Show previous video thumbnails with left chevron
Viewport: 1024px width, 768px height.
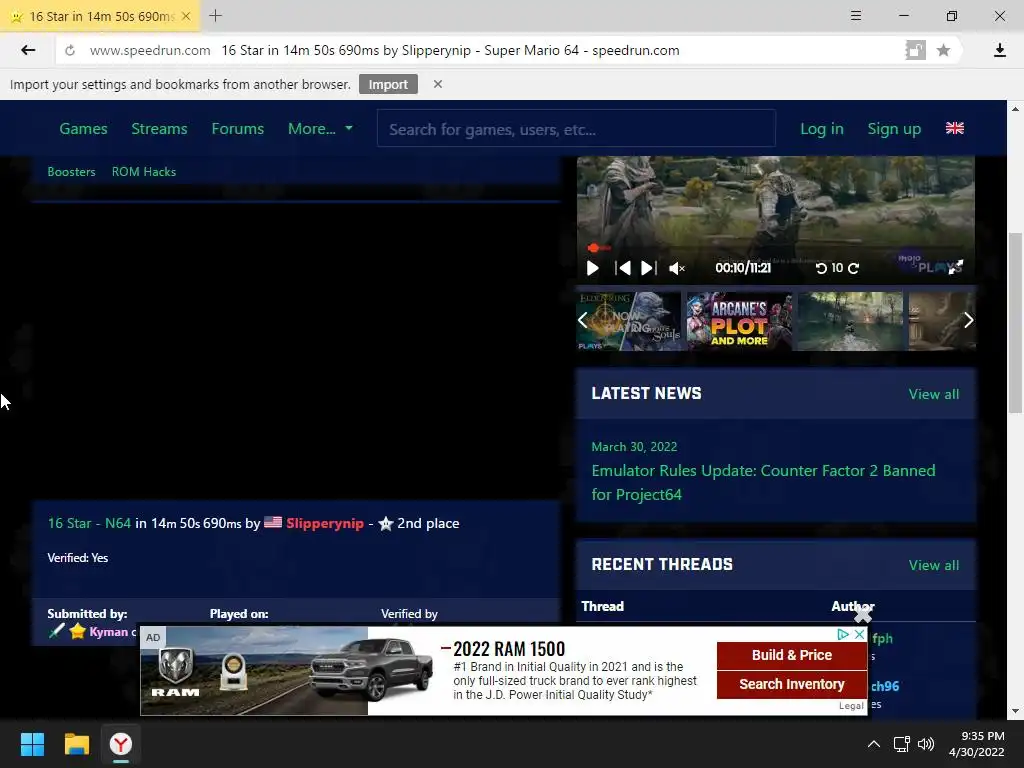[583, 320]
